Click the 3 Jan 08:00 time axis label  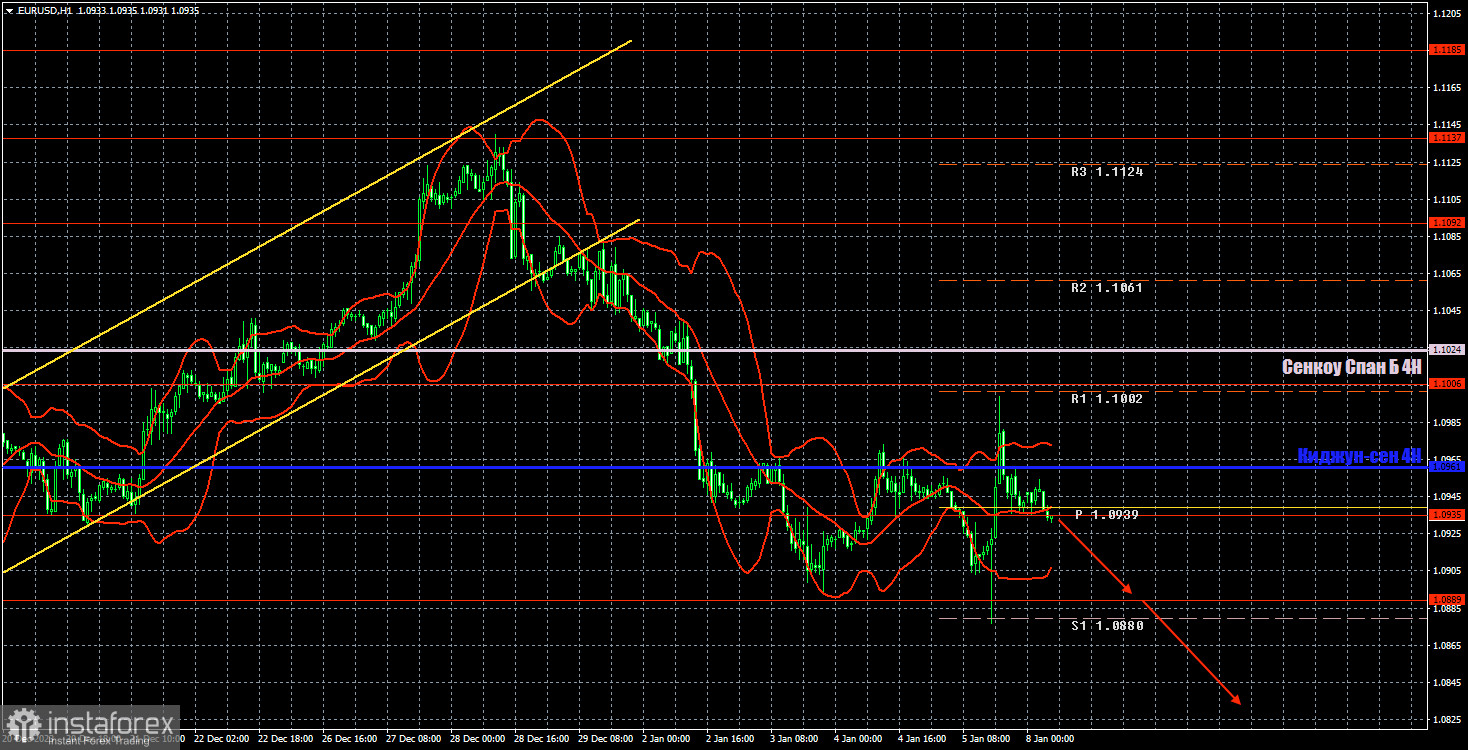click(795, 739)
